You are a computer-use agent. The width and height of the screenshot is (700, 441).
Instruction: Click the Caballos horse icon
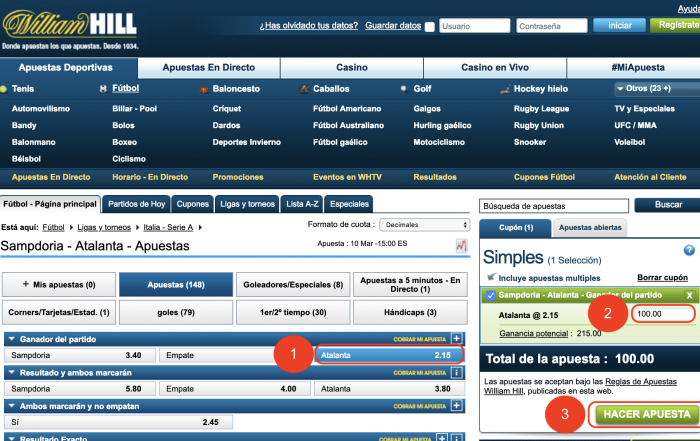point(304,89)
